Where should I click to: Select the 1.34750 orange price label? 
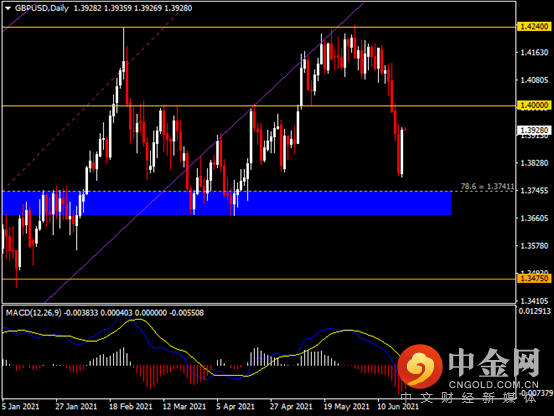click(x=534, y=279)
